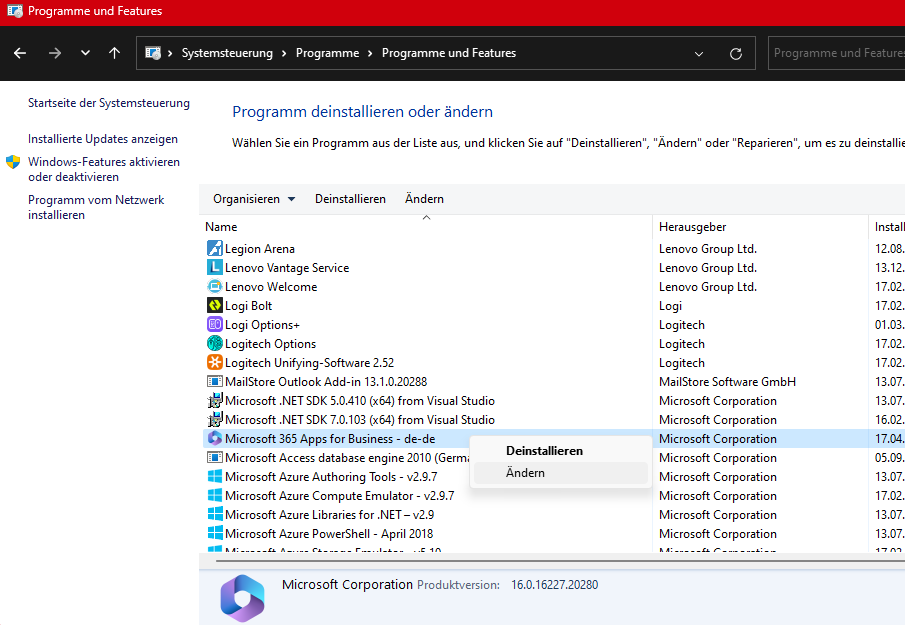Click the large Microsoft 365 logo in details pane
905x625 pixels.
tap(242, 598)
